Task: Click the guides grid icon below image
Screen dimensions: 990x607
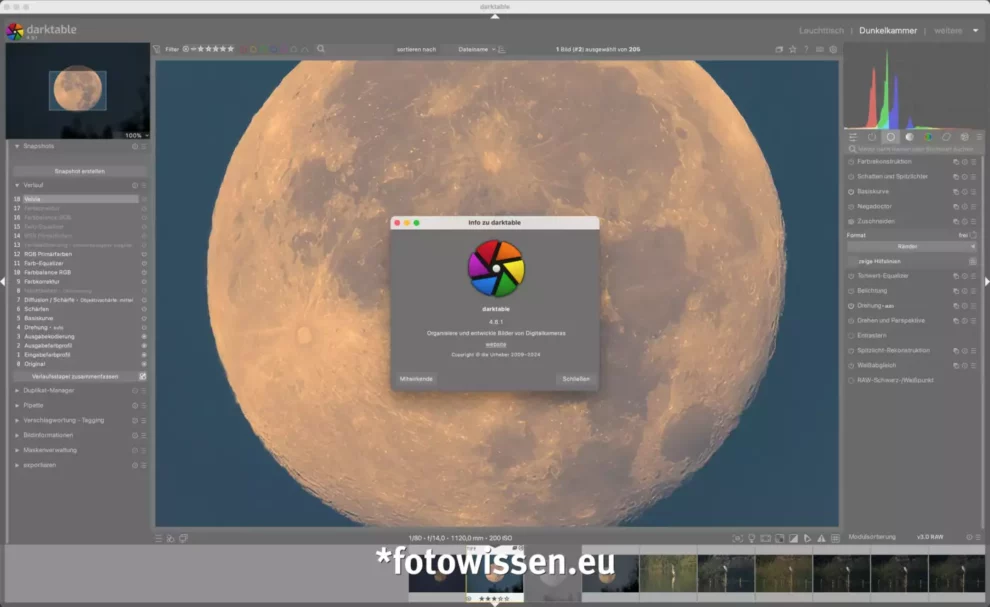Action: (x=835, y=538)
